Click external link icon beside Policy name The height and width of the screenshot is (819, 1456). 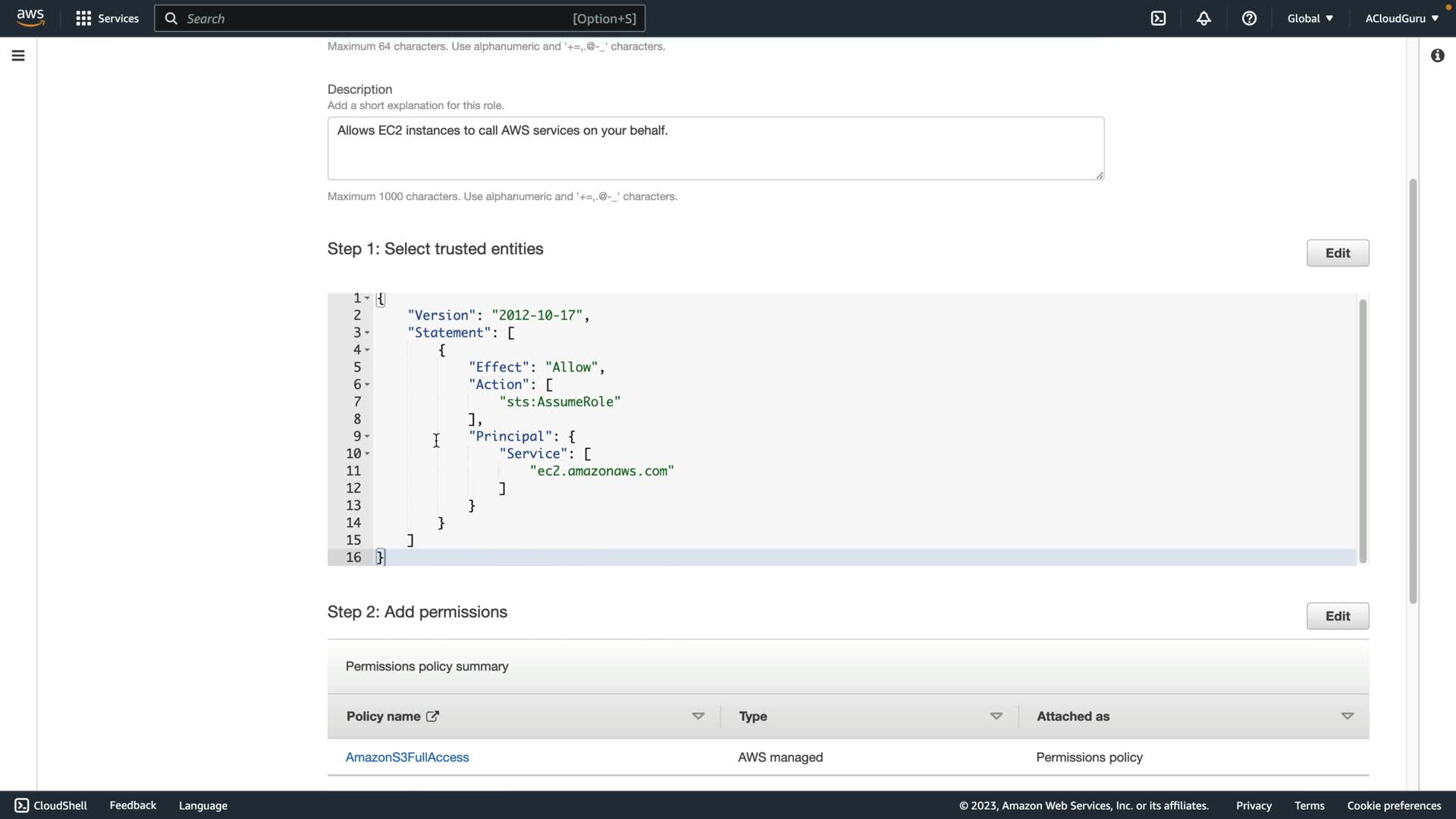pyautogui.click(x=432, y=716)
